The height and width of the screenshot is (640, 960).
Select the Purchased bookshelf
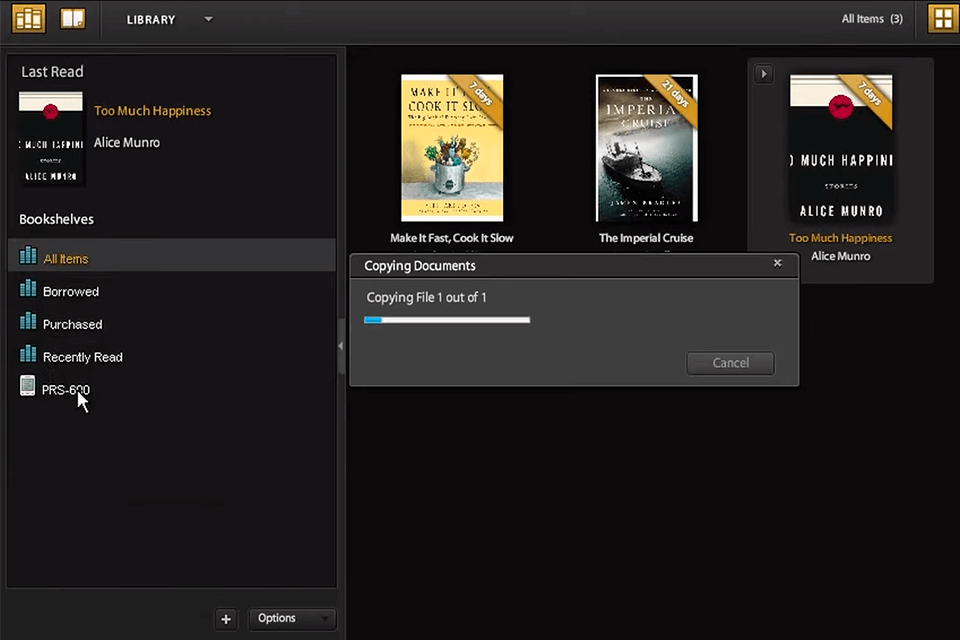(171, 324)
